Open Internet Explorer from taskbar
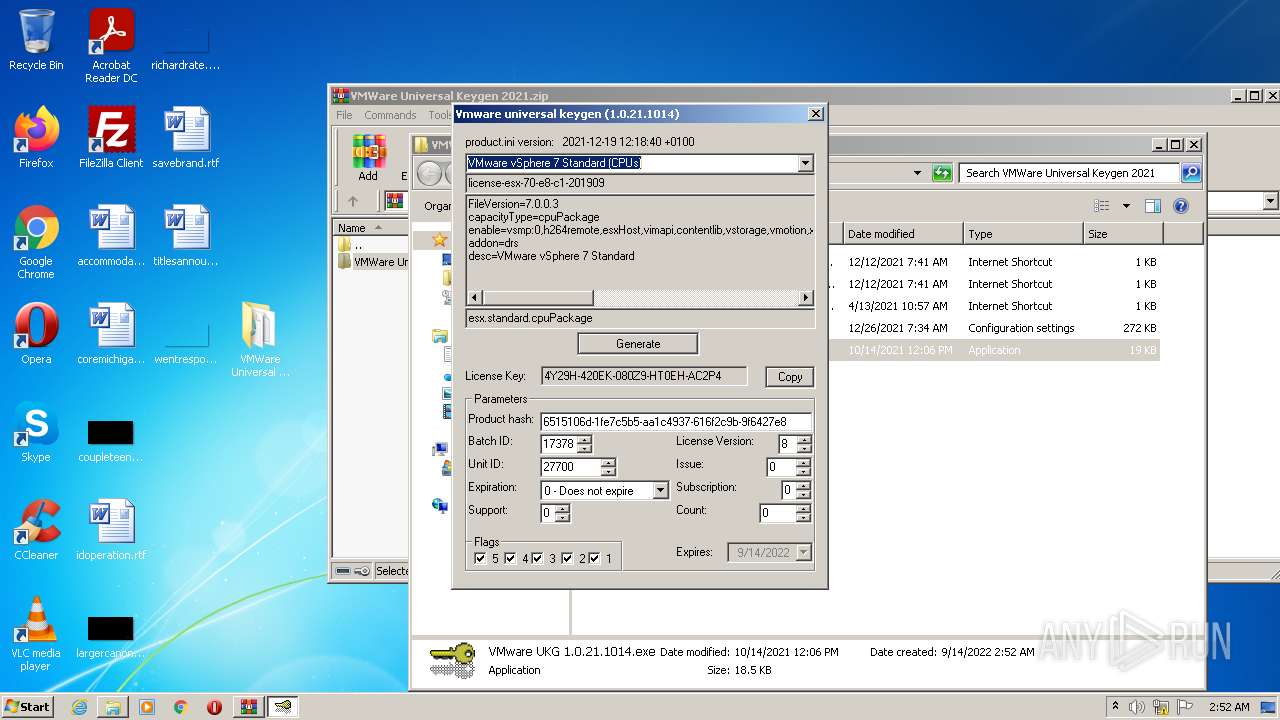1280x720 pixels. coord(79,707)
